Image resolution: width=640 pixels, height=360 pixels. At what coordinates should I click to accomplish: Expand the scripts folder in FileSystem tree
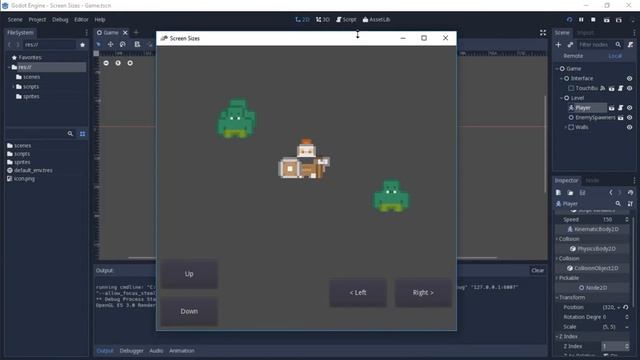(13, 87)
